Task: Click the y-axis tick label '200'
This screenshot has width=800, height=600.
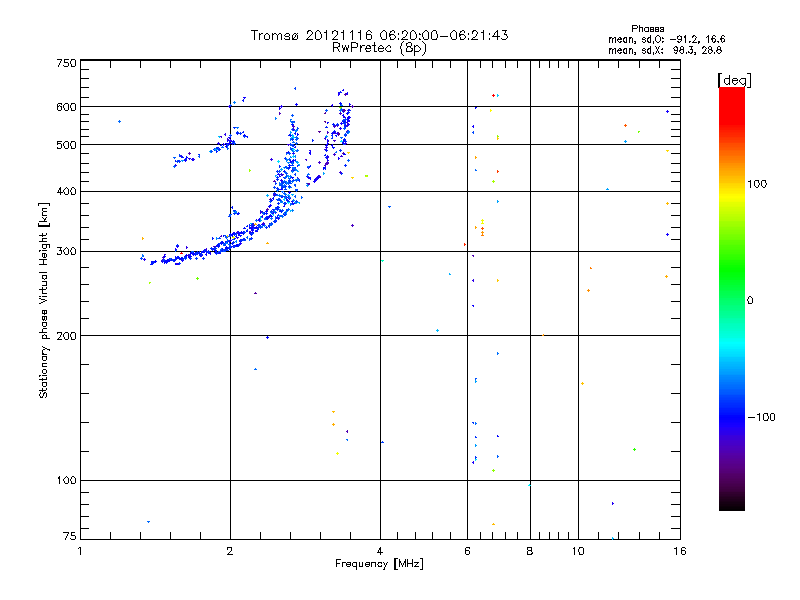Action: [66, 336]
